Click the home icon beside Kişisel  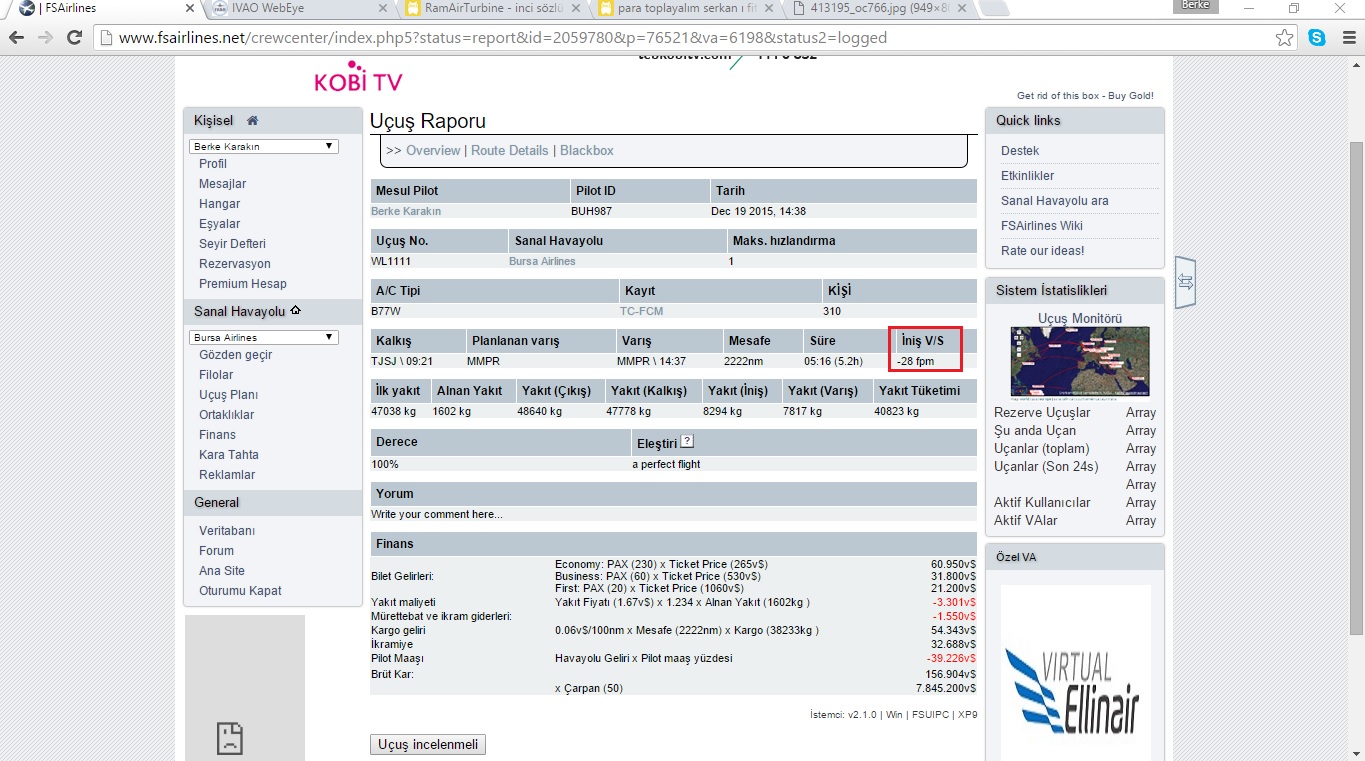tap(253, 121)
